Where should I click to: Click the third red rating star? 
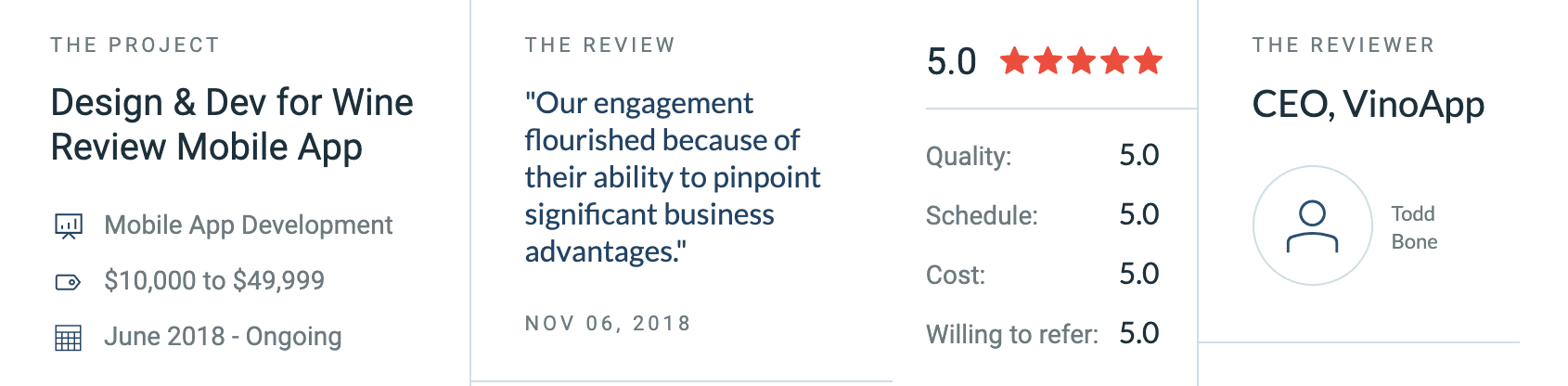pos(1081,61)
